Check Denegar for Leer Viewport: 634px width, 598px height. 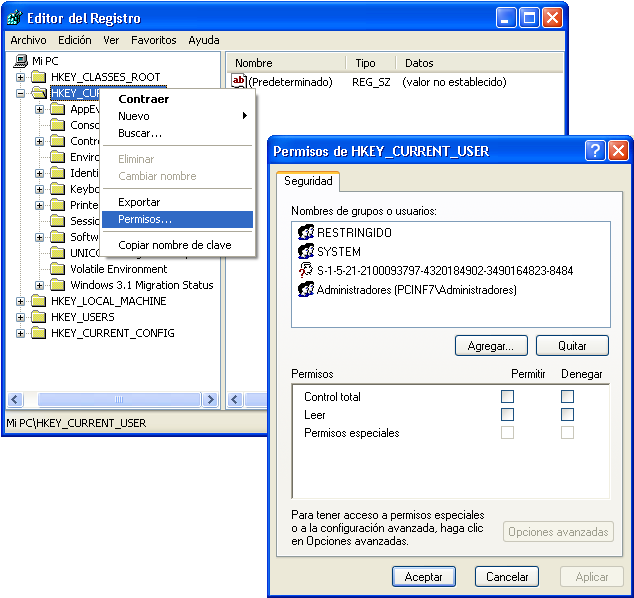click(567, 414)
